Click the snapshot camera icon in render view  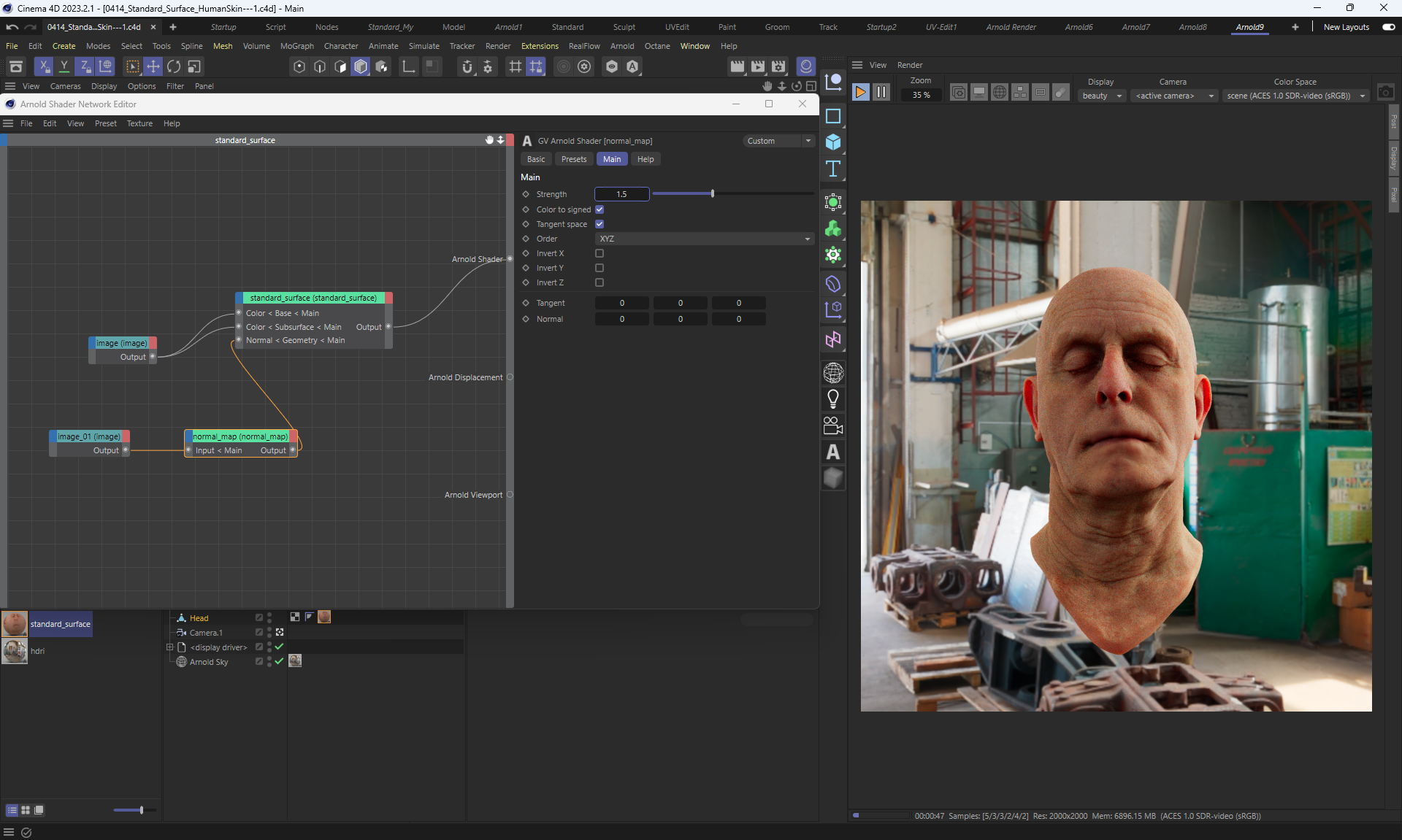(x=1385, y=92)
